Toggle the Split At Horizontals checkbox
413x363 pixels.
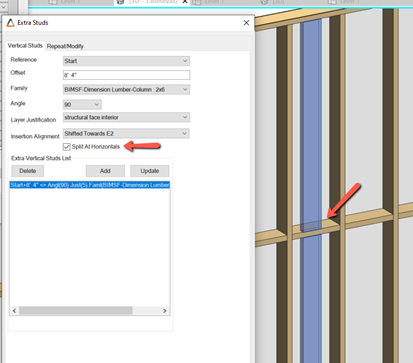pyautogui.click(x=67, y=147)
